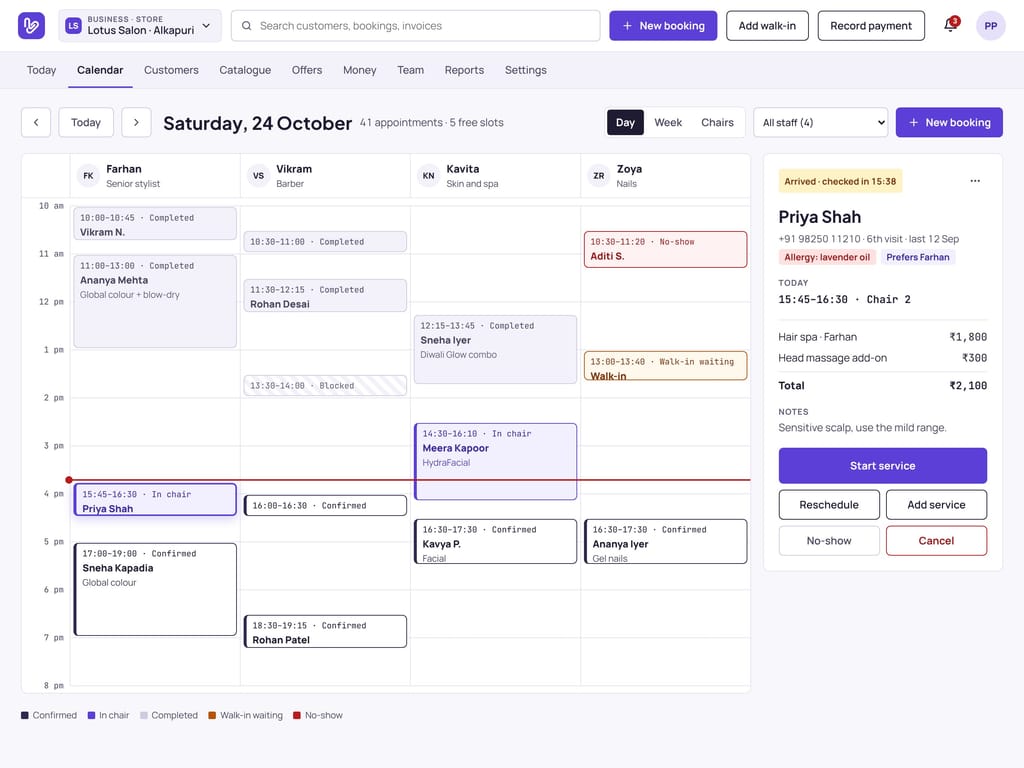Click the Confirmed legend color swatch
1024x768 pixels.
coord(25,715)
